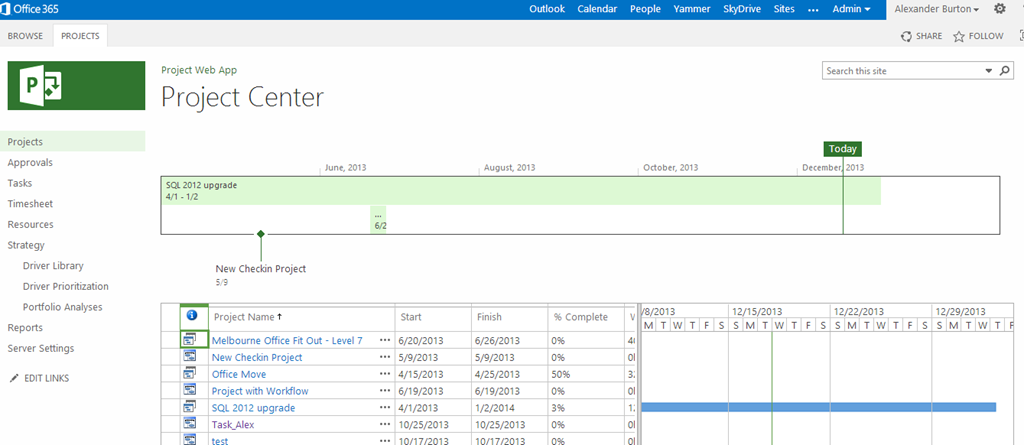Open ellipsis menu for Project with Workflow
1024x445 pixels.
[385, 391]
